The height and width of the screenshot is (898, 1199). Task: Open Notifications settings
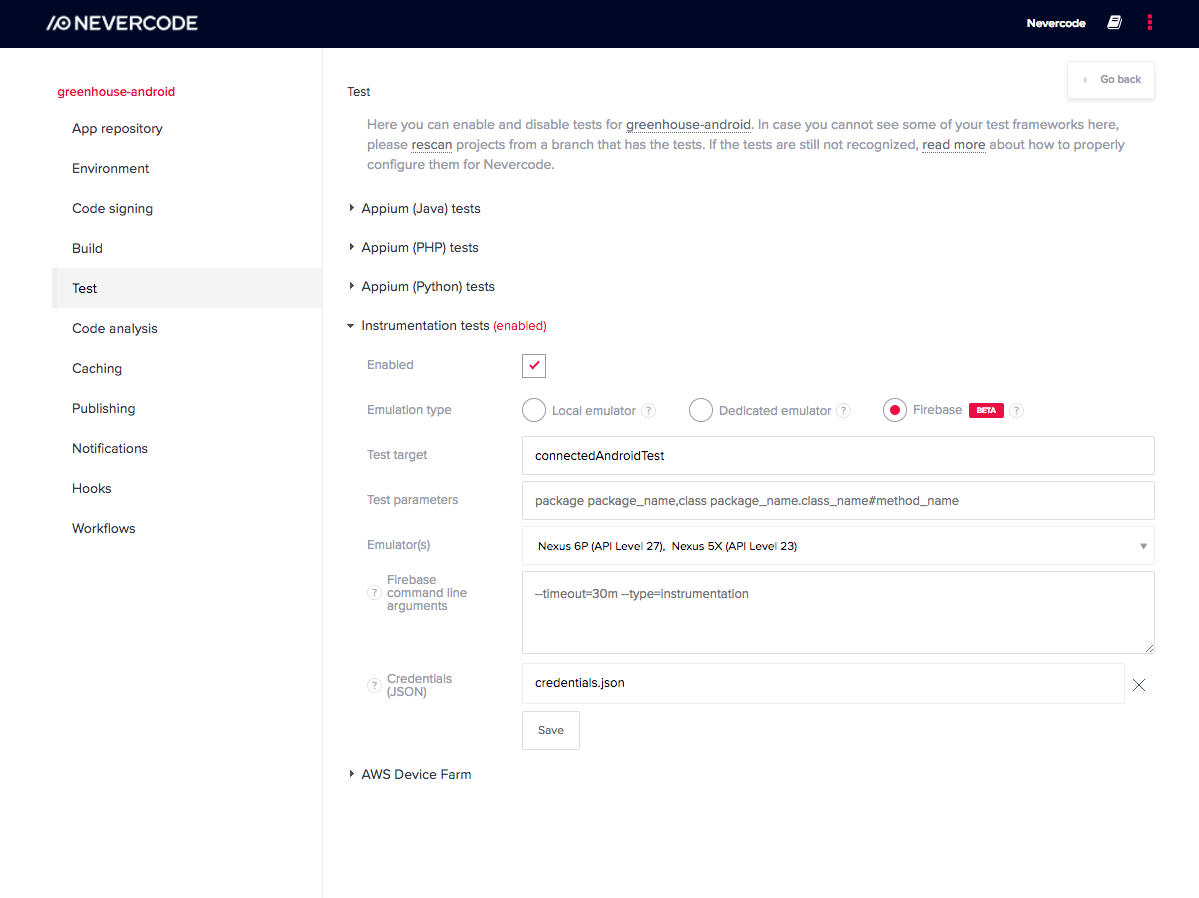pyautogui.click(x=109, y=448)
